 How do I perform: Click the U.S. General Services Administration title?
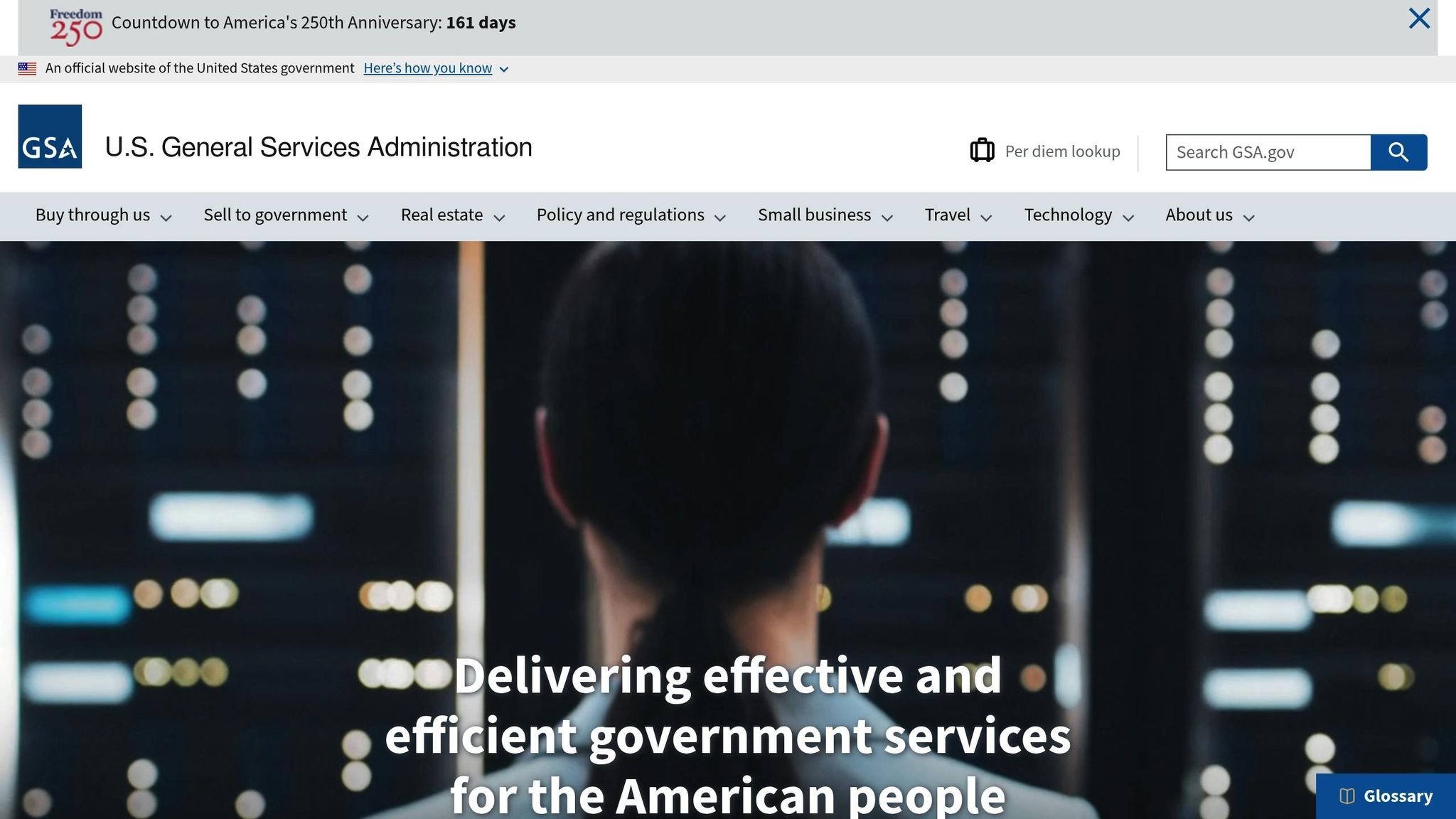[x=318, y=147]
